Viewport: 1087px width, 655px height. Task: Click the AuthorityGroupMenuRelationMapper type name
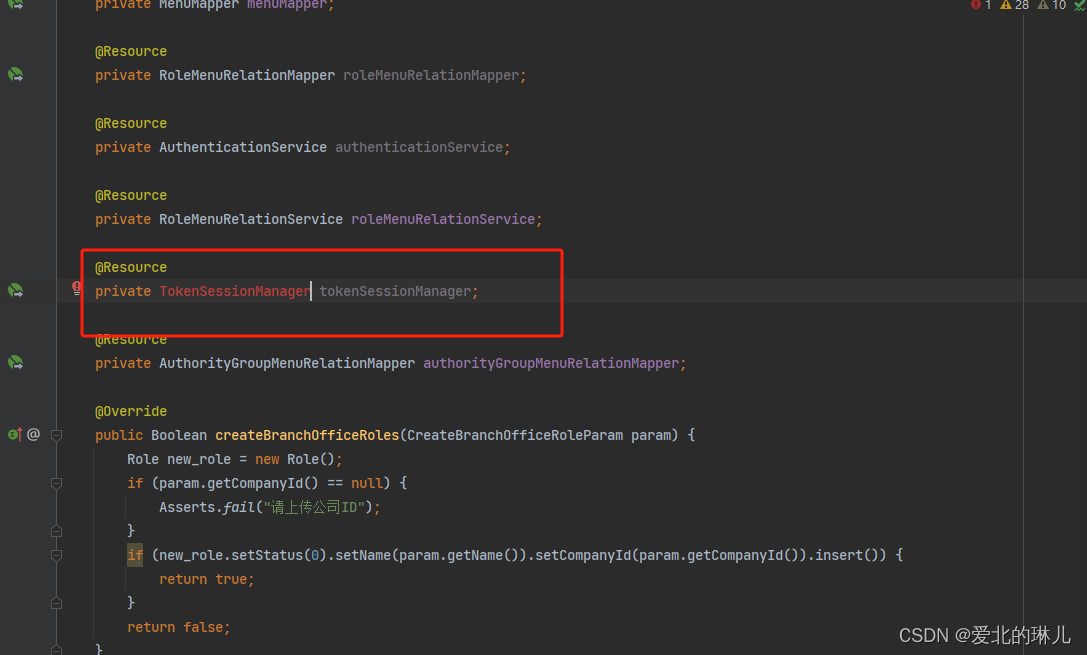pos(287,363)
